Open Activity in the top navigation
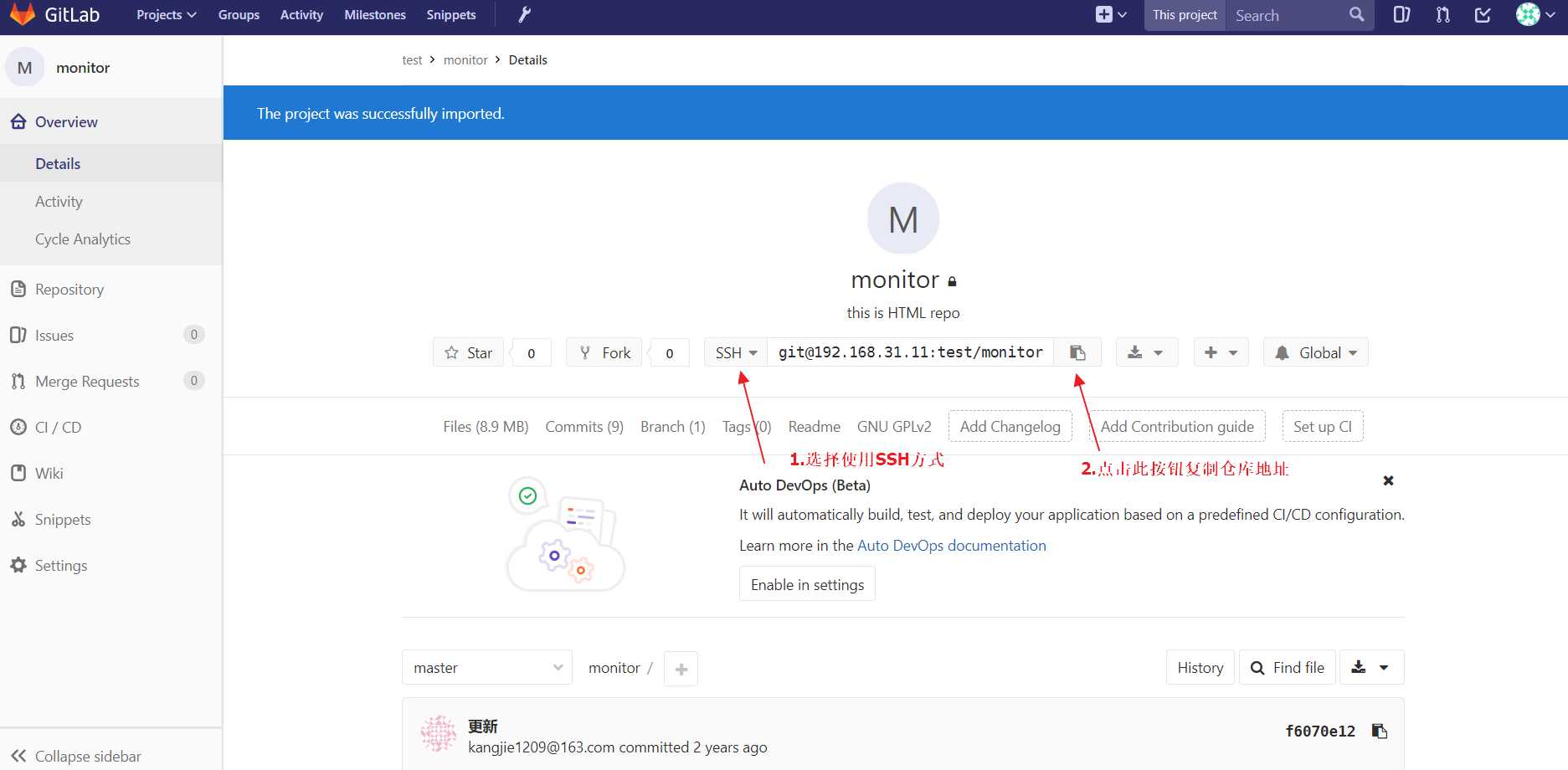This screenshot has width=1568, height=770. (301, 15)
